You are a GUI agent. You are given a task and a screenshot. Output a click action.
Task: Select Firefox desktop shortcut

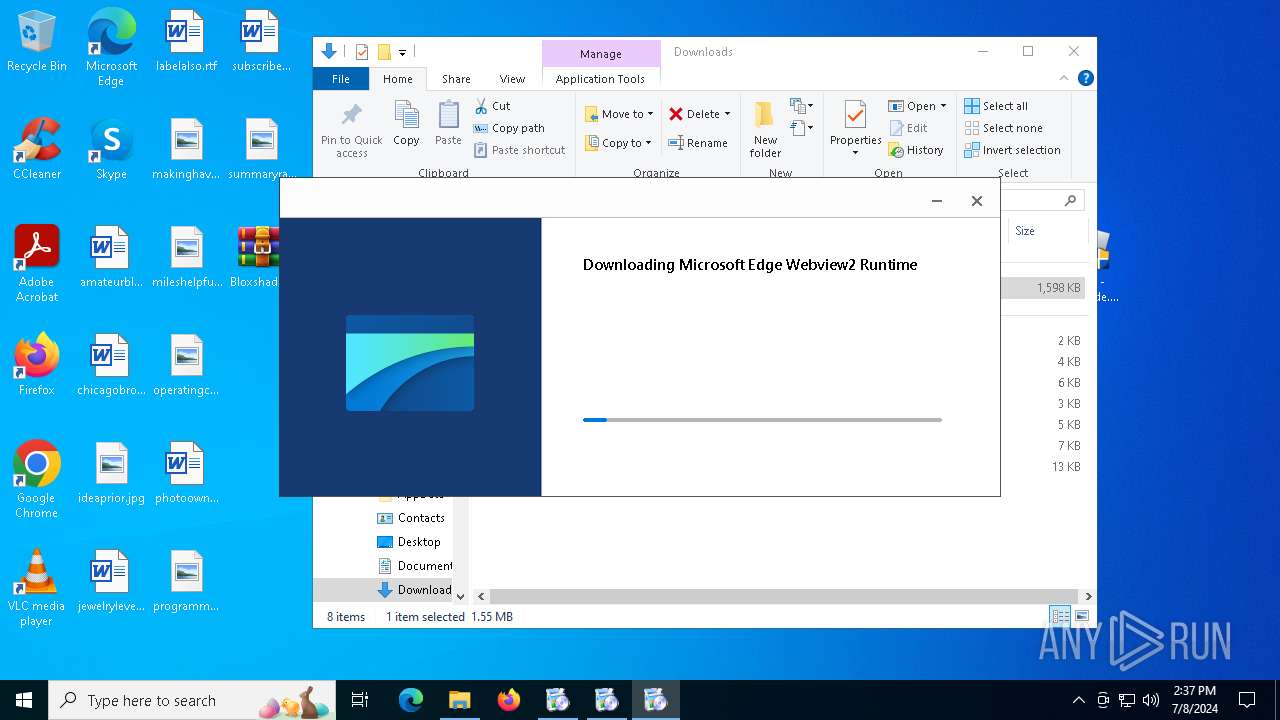tap(37, 365)
